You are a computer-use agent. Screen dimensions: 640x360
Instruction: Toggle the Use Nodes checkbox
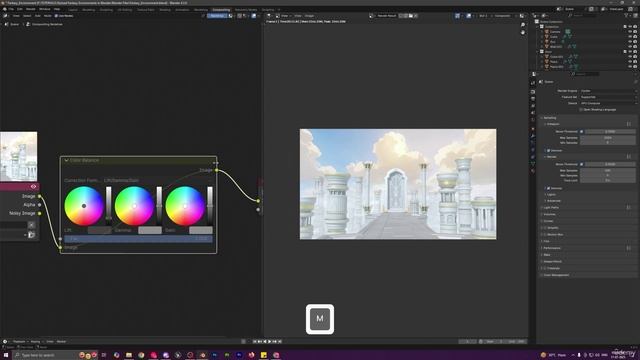point(56,16)
